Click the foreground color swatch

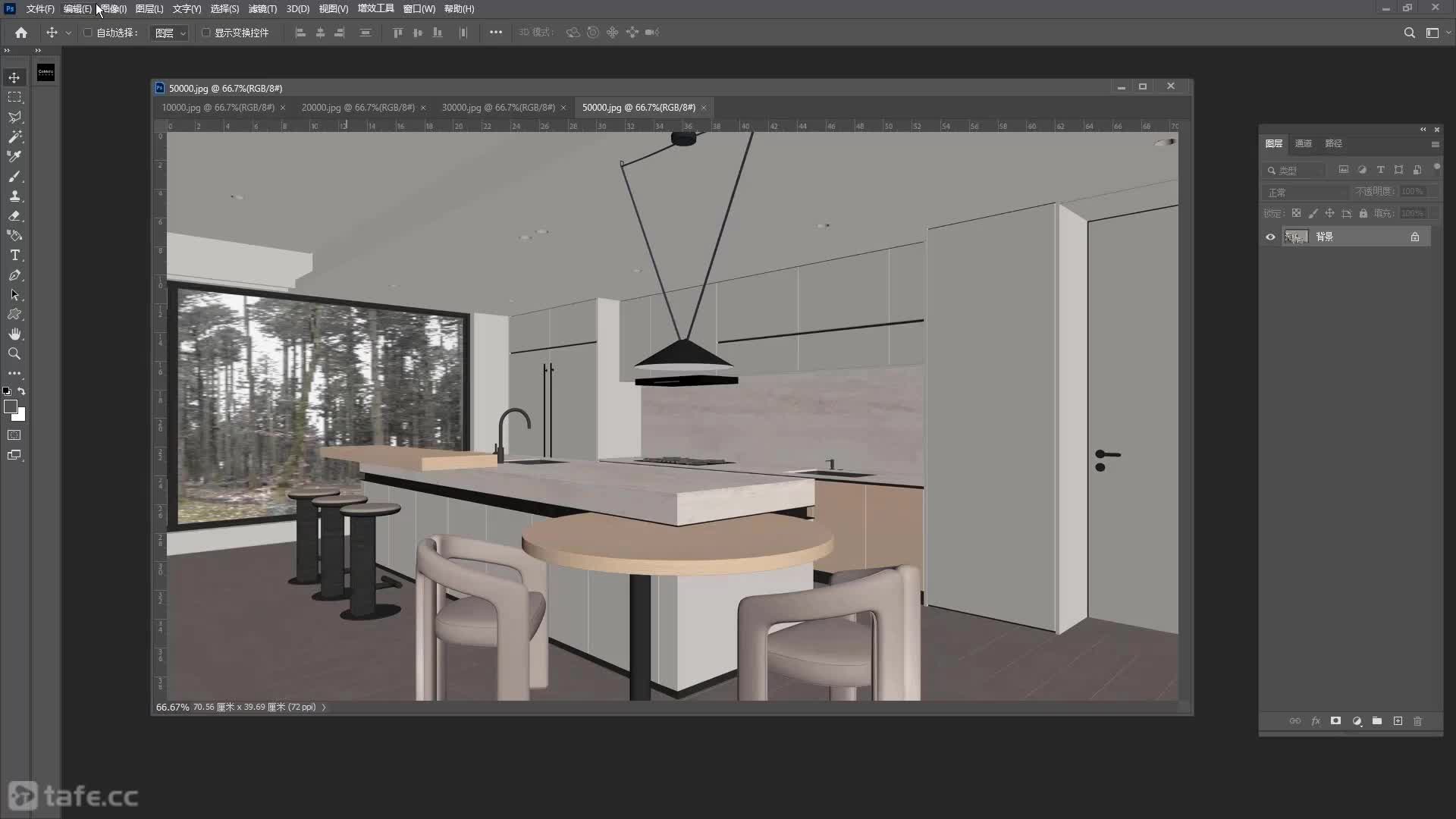click(x=11, y=407)
